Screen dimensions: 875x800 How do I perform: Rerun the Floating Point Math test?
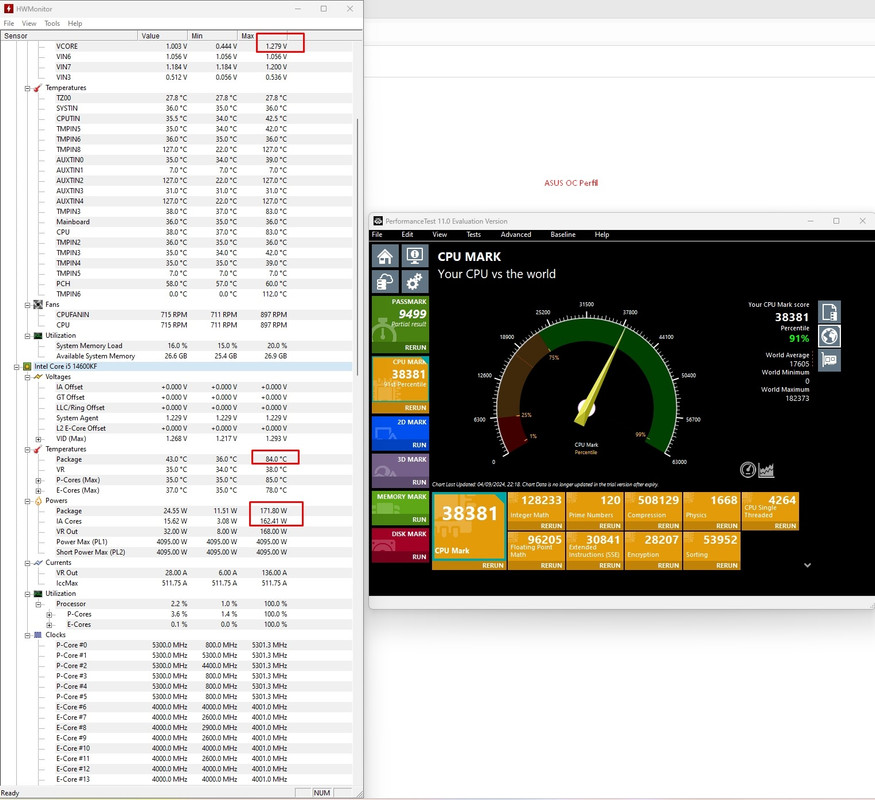click(x=551, y=565)
